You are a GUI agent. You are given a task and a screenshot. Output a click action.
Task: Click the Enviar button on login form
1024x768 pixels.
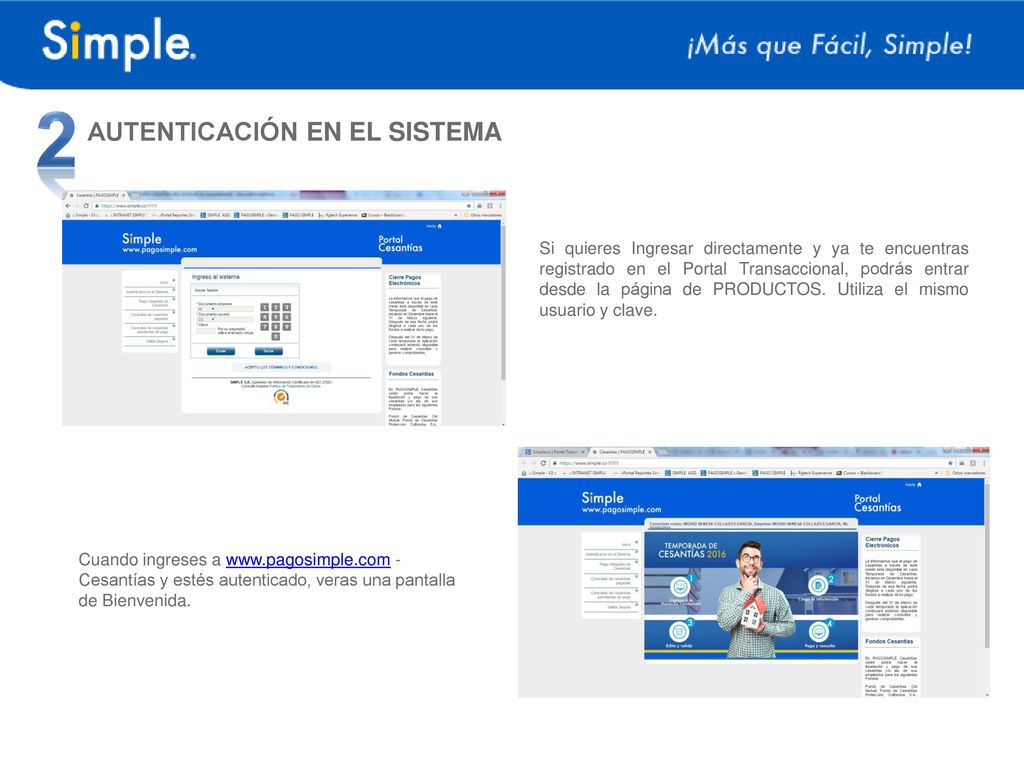(221, 351)
